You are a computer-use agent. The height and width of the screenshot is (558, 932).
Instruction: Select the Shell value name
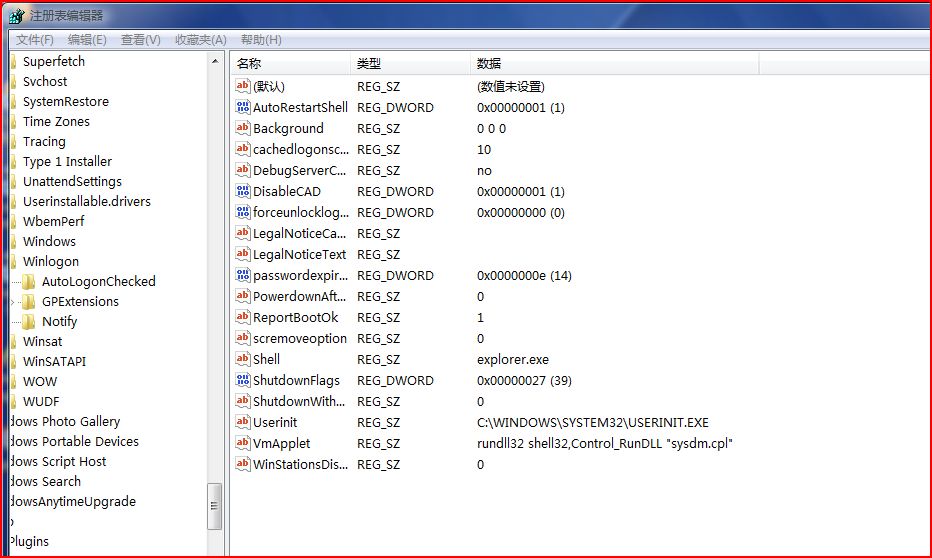(266, 360)
